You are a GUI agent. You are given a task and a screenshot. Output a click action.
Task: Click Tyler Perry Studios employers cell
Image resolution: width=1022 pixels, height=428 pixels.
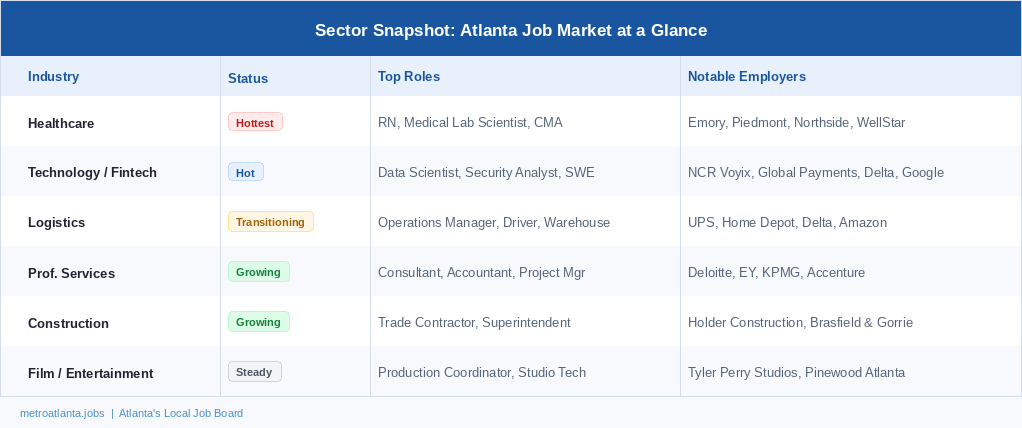(796, 373)
